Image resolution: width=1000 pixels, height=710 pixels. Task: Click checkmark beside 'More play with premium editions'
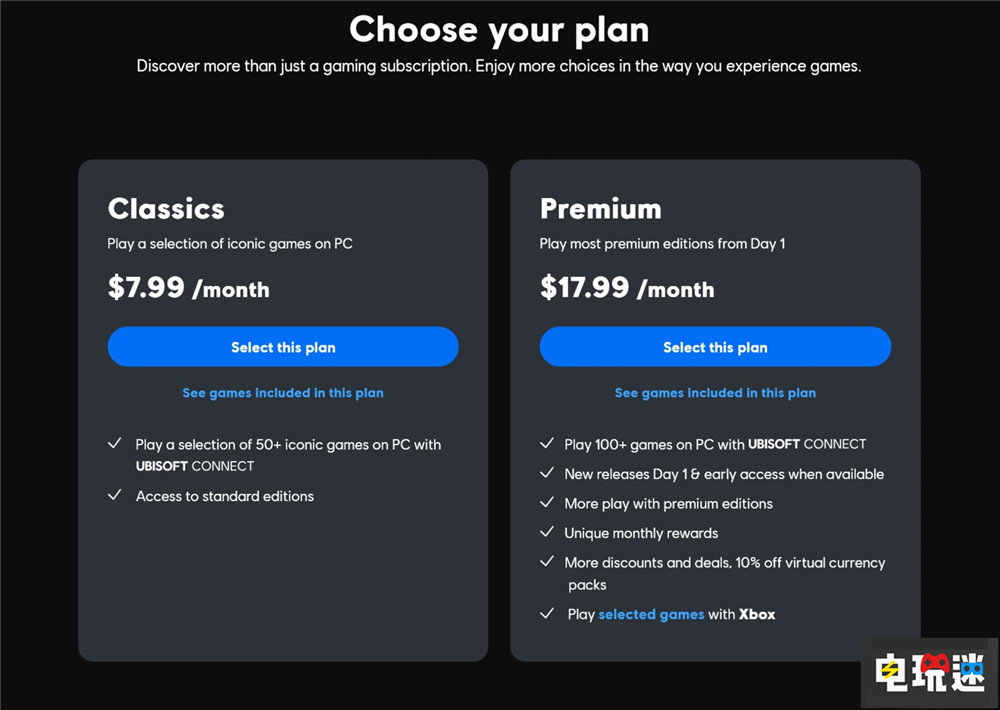547,503
